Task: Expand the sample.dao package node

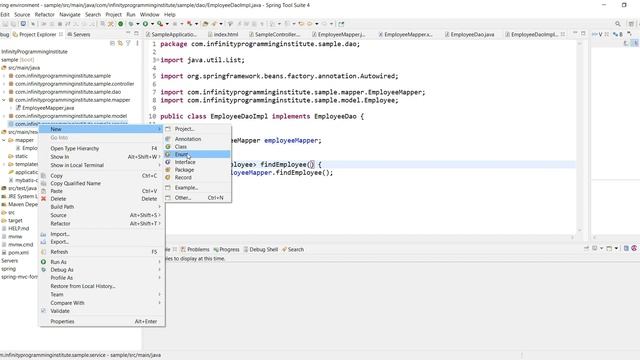Action: pos(4,92)
